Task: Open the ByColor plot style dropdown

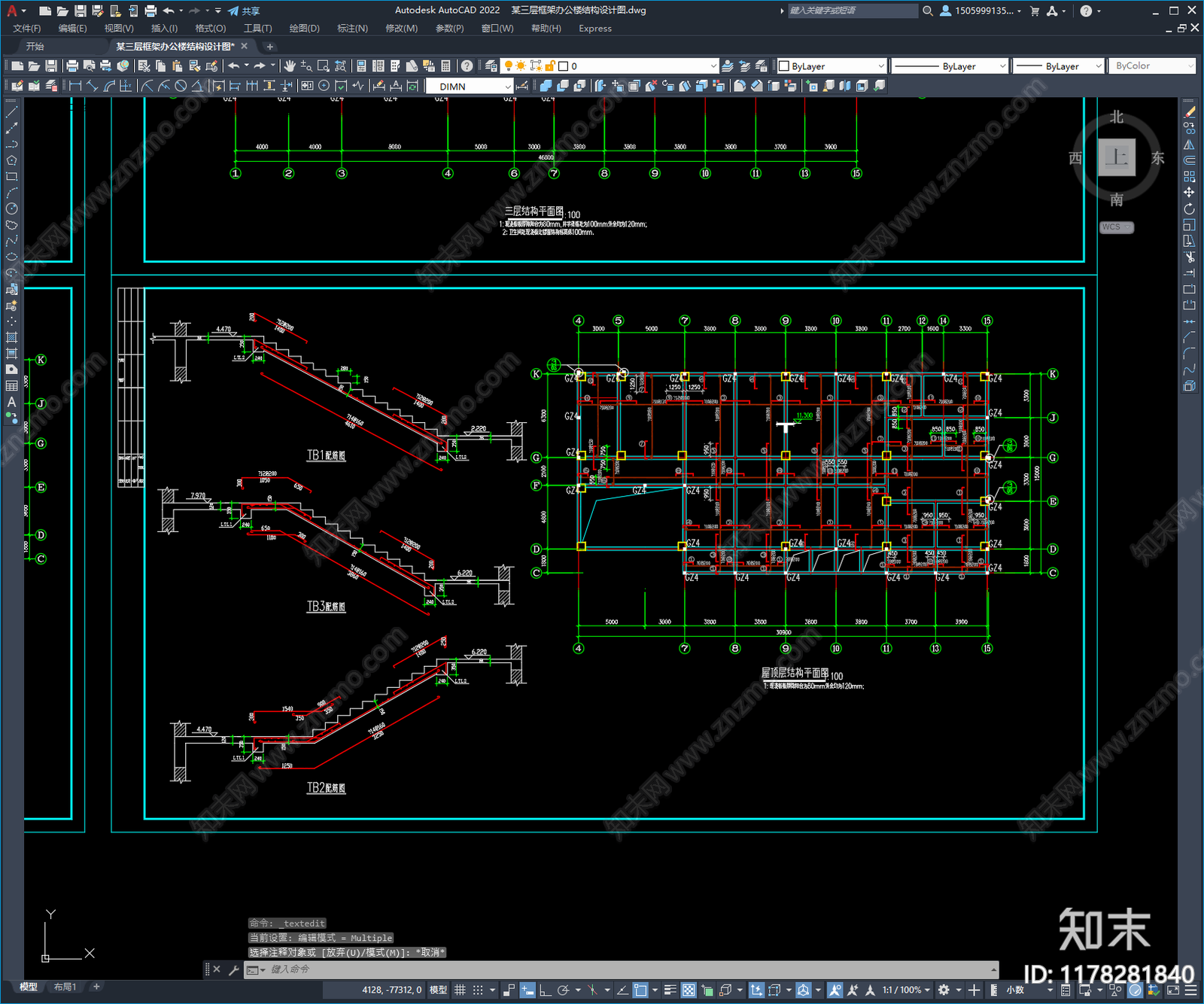Action: [1151, 66]
